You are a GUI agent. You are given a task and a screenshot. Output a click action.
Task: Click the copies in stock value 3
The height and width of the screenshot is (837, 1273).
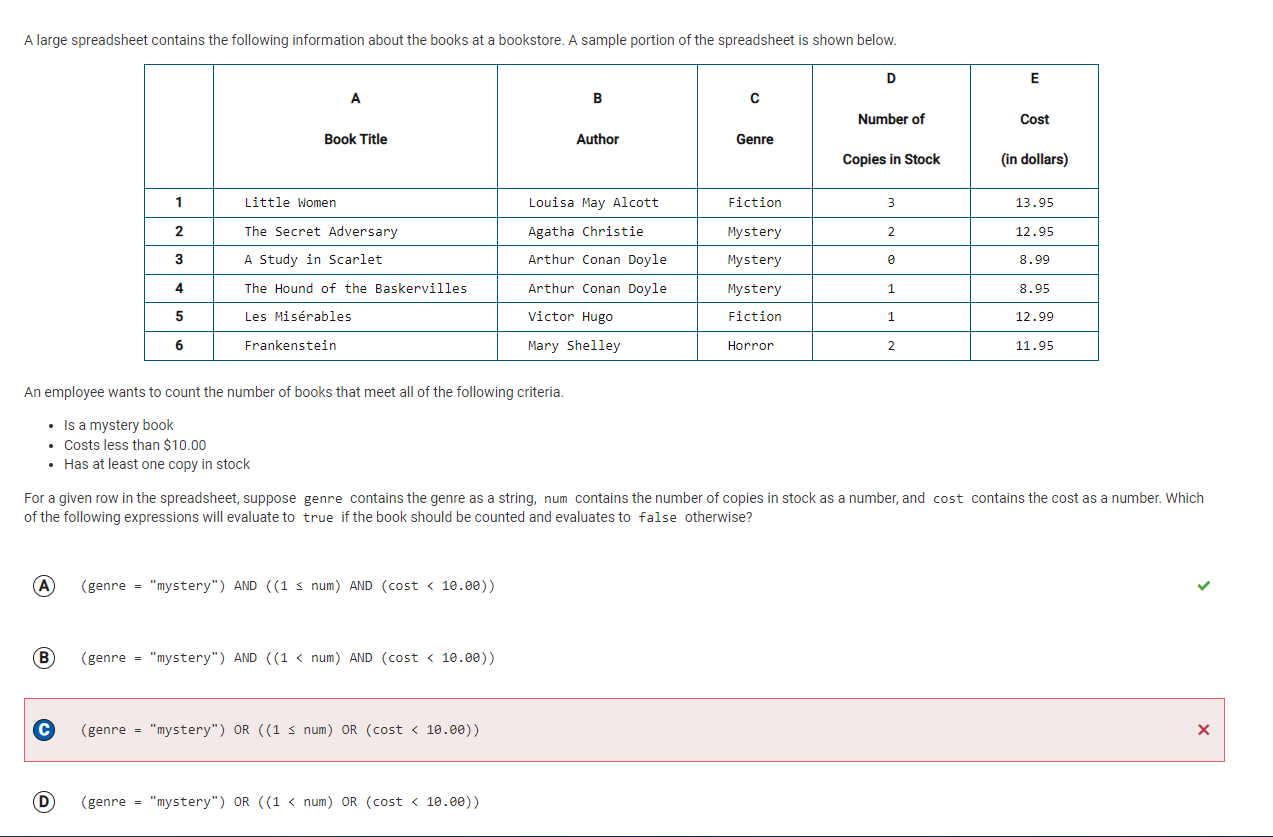coord(891,203)
